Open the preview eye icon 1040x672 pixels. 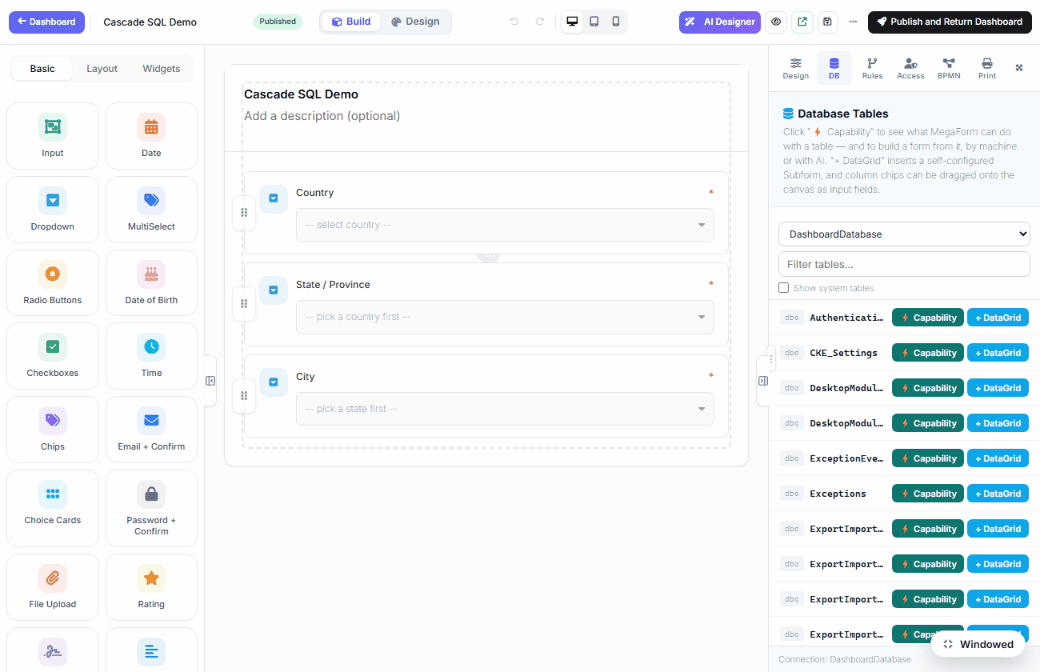776,22
